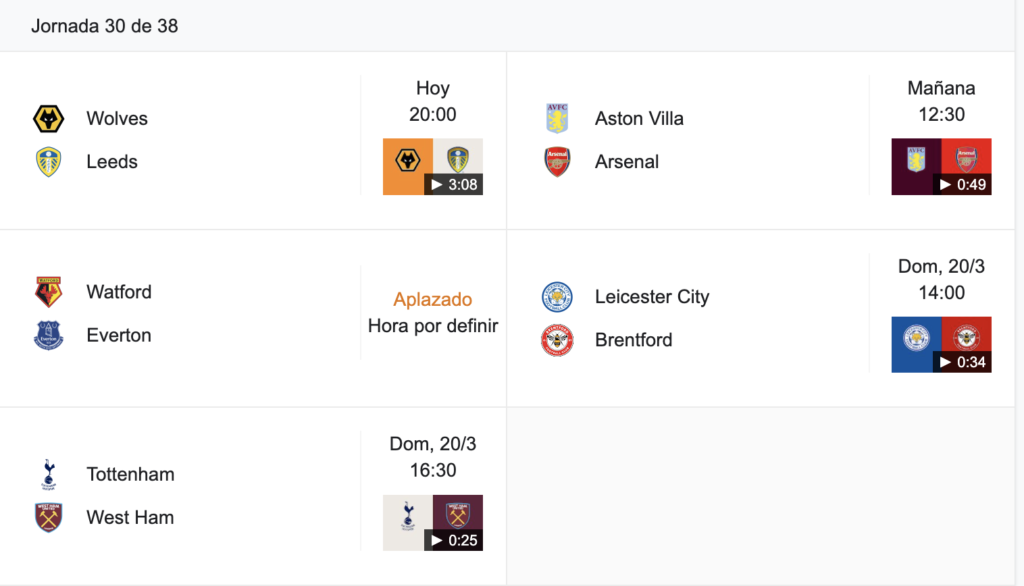This screenshot has width=1024, height=586.
Task: Select the Tottenham team name
Action: [x=131, y=474]
